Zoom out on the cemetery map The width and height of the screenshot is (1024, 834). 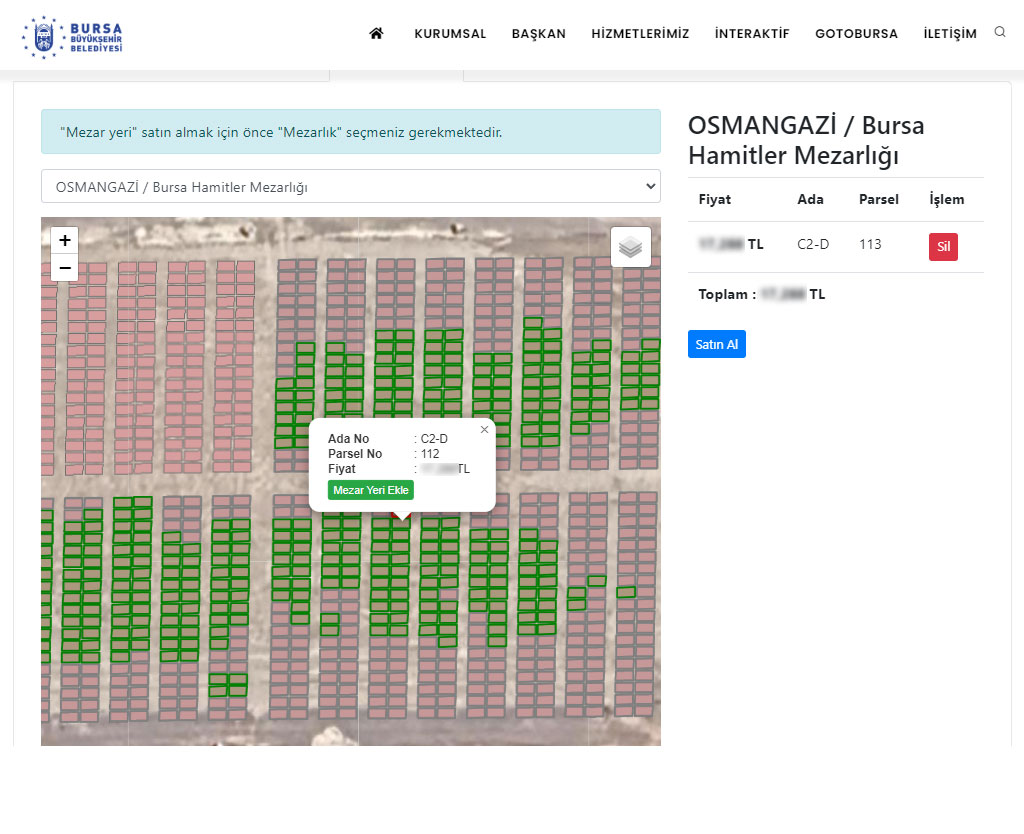tap(65, 267)
